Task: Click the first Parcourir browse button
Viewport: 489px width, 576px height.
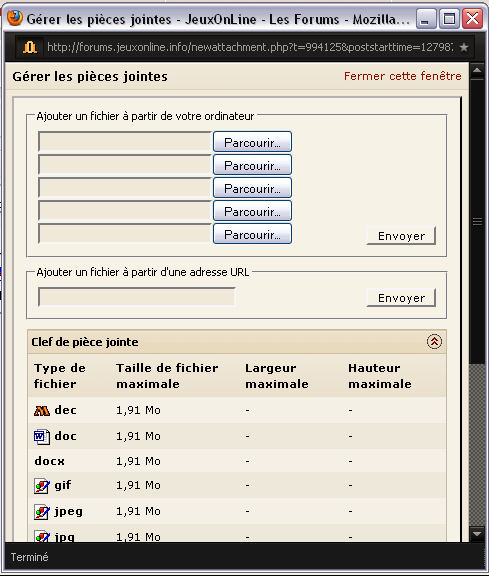Action: pos(252,142)
